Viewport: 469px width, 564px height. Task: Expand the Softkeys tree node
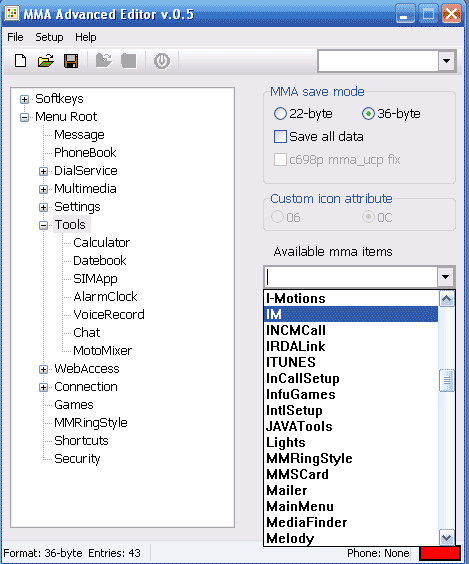(24, 99)
